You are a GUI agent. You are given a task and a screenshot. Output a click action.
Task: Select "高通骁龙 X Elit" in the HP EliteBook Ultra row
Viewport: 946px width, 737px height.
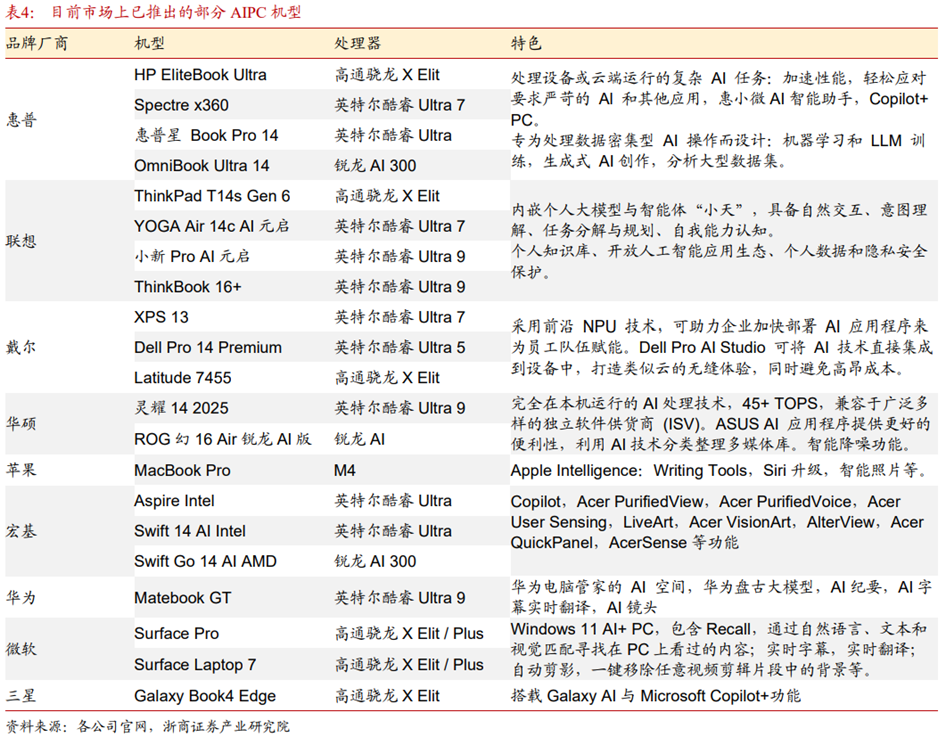tap(387, 75)
